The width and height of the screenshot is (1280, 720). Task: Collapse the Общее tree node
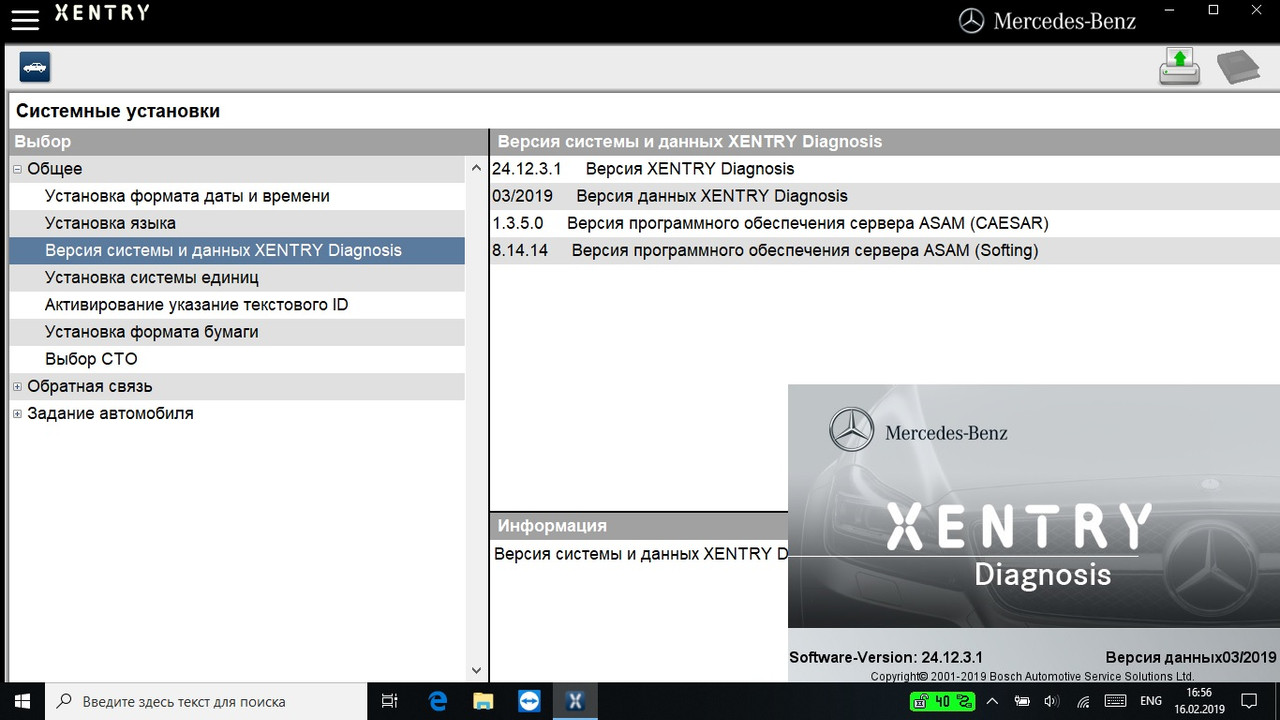[17, 169]
